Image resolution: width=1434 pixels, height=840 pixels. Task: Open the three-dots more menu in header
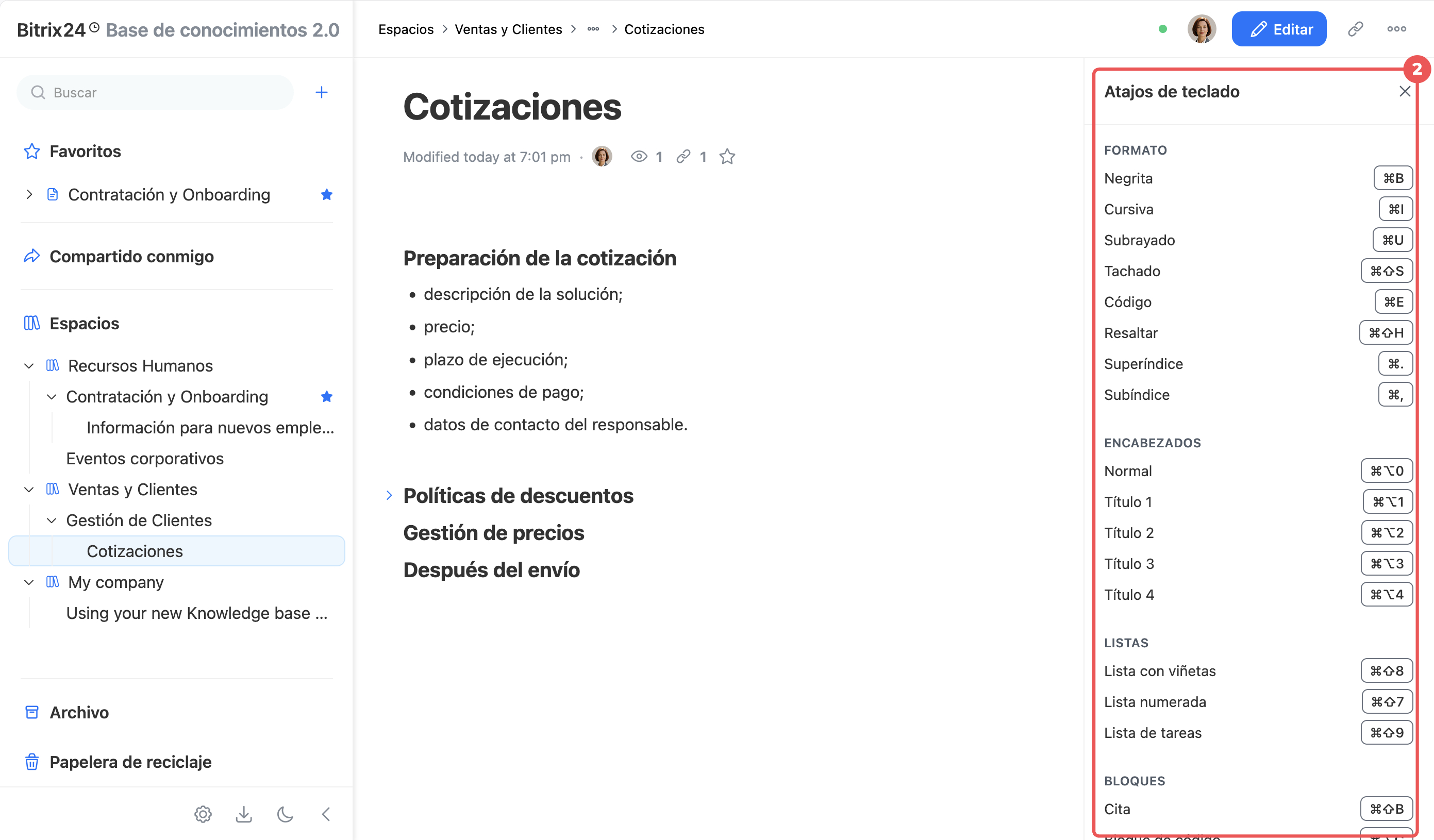coord(1396,29)
